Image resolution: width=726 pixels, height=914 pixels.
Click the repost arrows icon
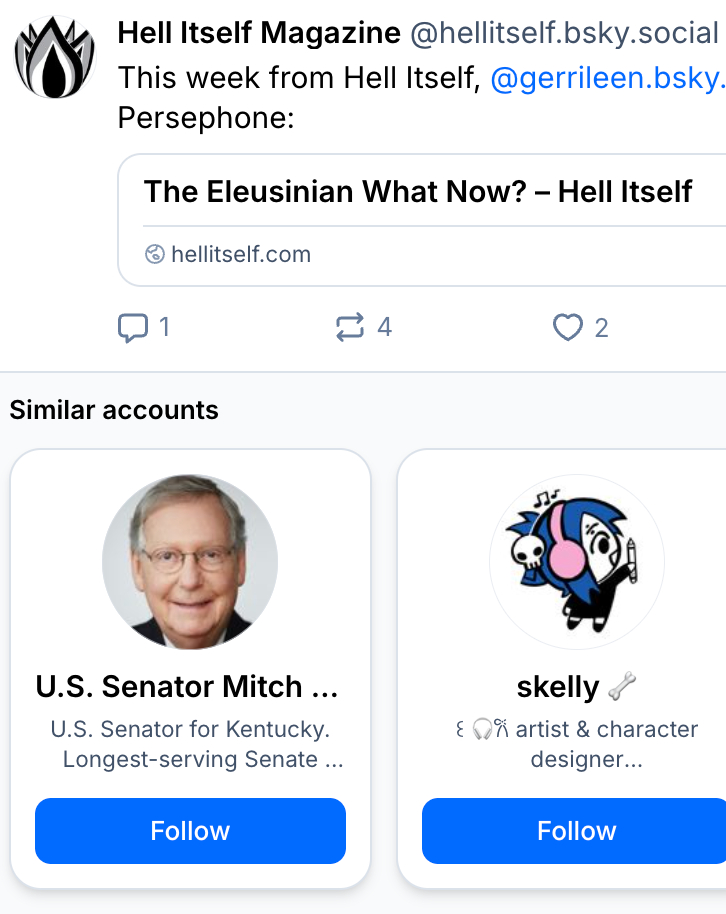pos(350,328)
